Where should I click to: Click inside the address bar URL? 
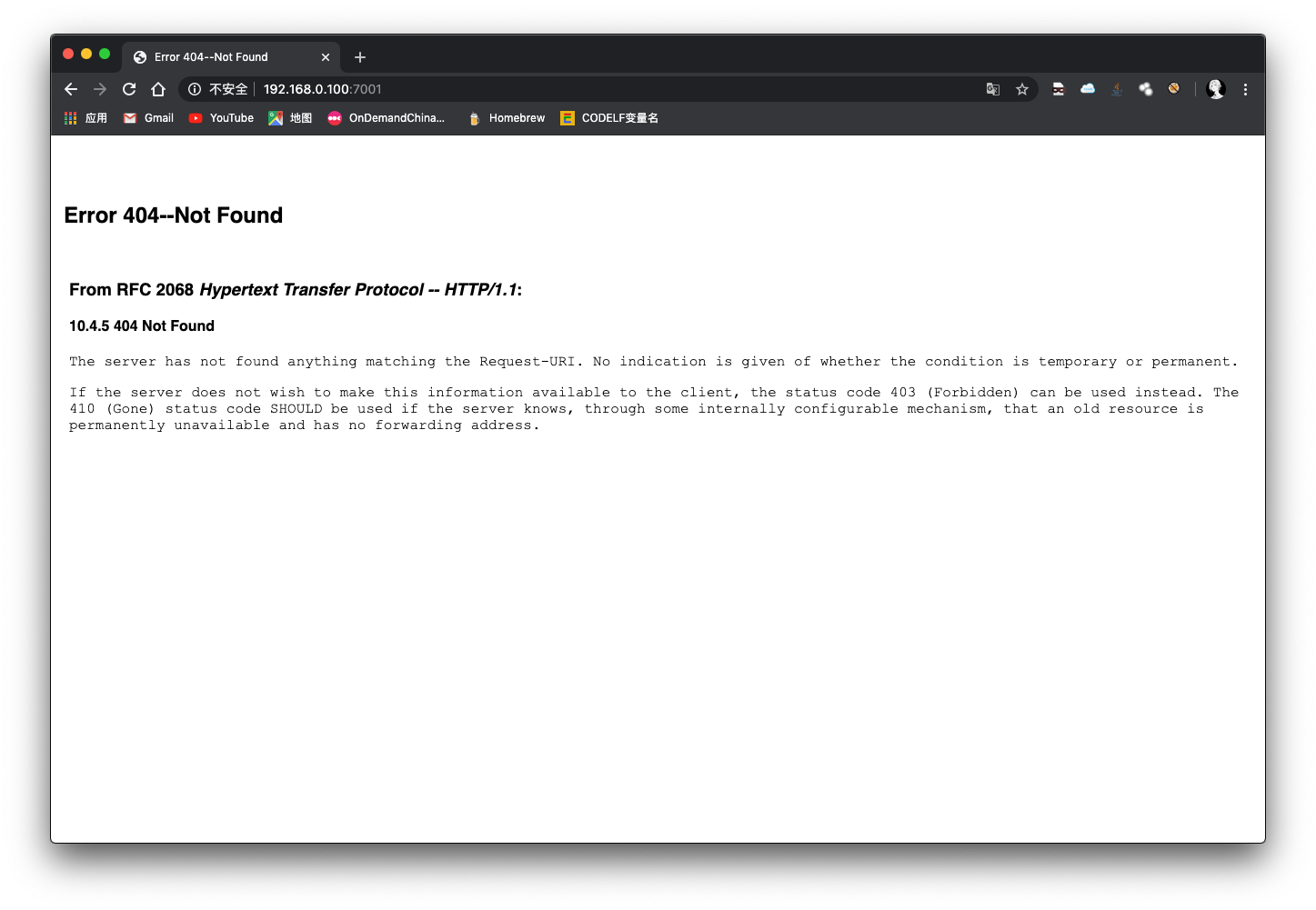click(322, 89)
